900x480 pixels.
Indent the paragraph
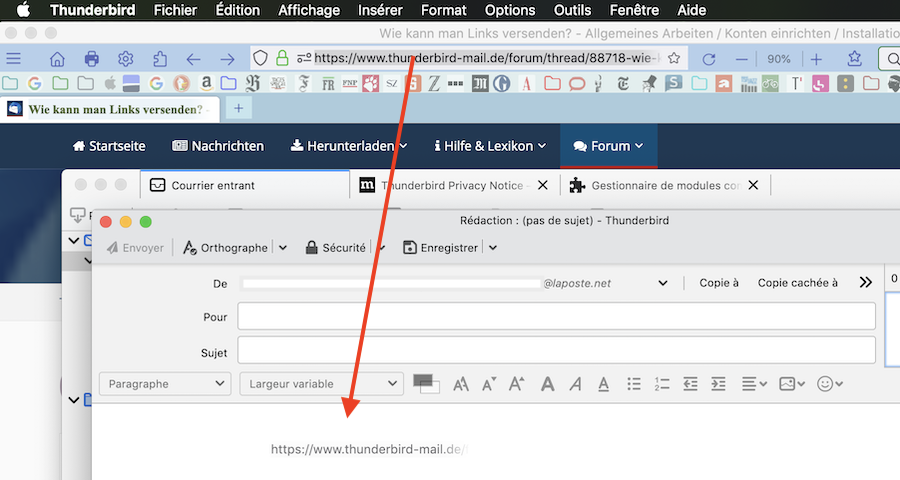pos(718,384)
